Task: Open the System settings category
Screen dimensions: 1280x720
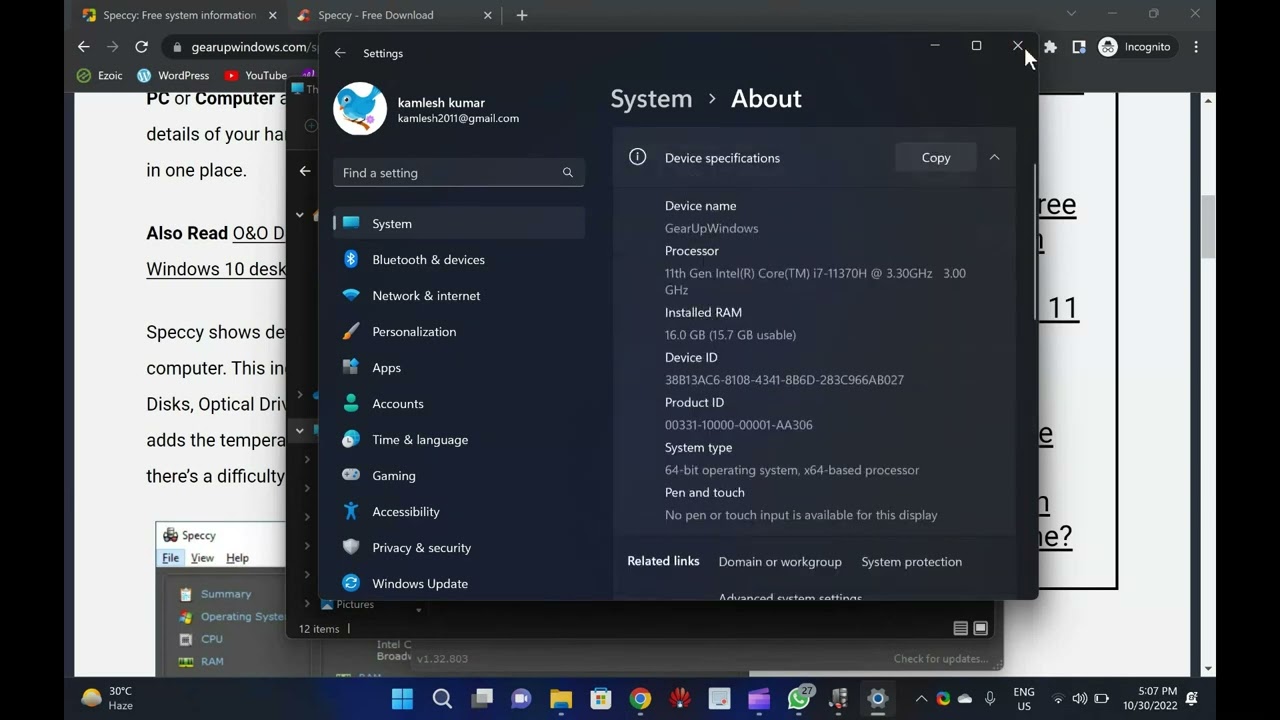Action: 459,223
